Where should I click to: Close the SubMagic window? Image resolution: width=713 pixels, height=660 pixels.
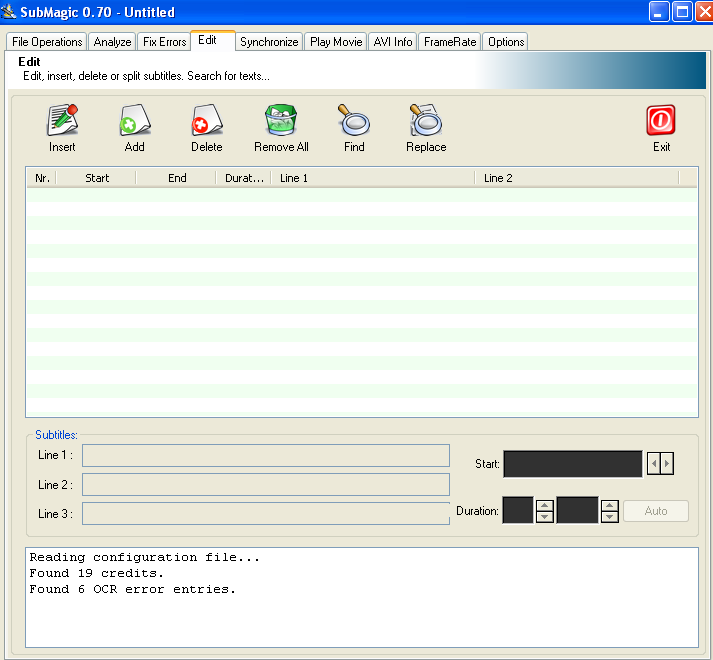tap(704, 12)
